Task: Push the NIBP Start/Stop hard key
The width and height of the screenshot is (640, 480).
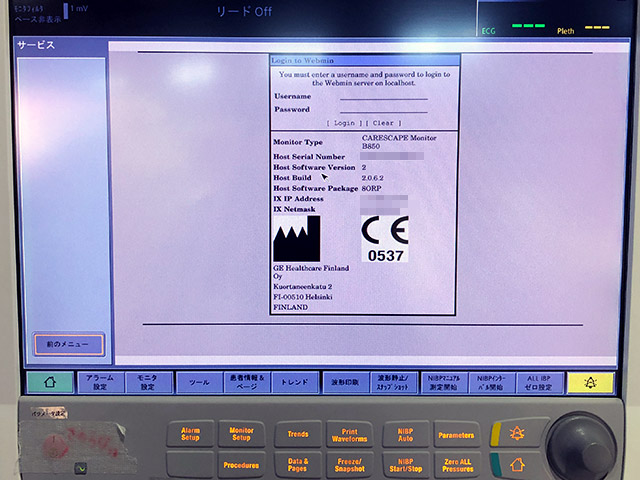Action: pos(405,465)
